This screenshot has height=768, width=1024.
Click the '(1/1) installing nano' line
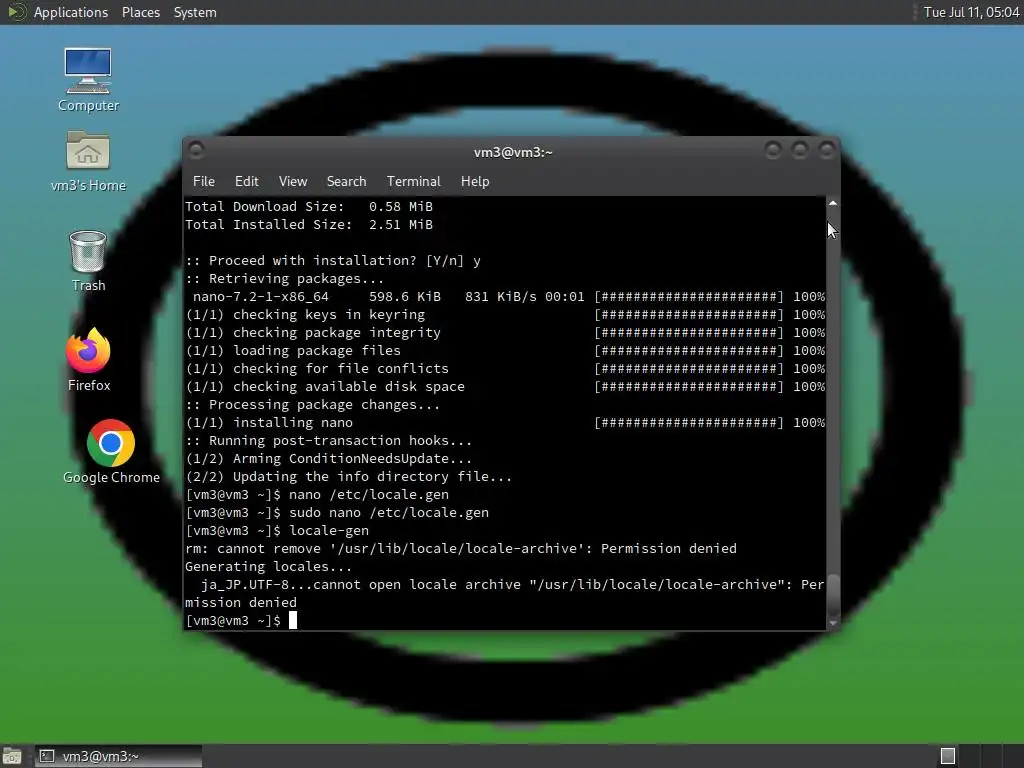505,423
